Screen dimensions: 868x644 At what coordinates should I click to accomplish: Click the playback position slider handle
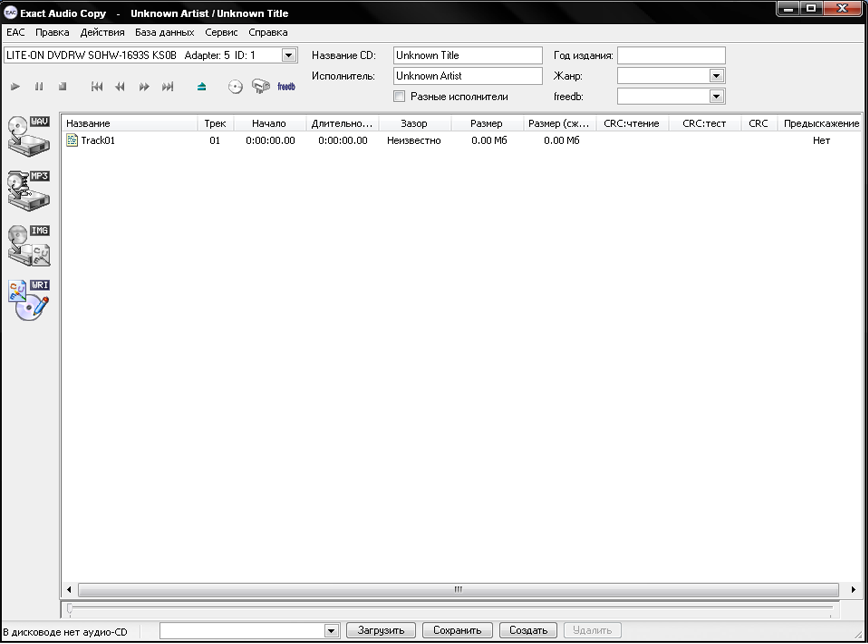[x=69, y=609]
